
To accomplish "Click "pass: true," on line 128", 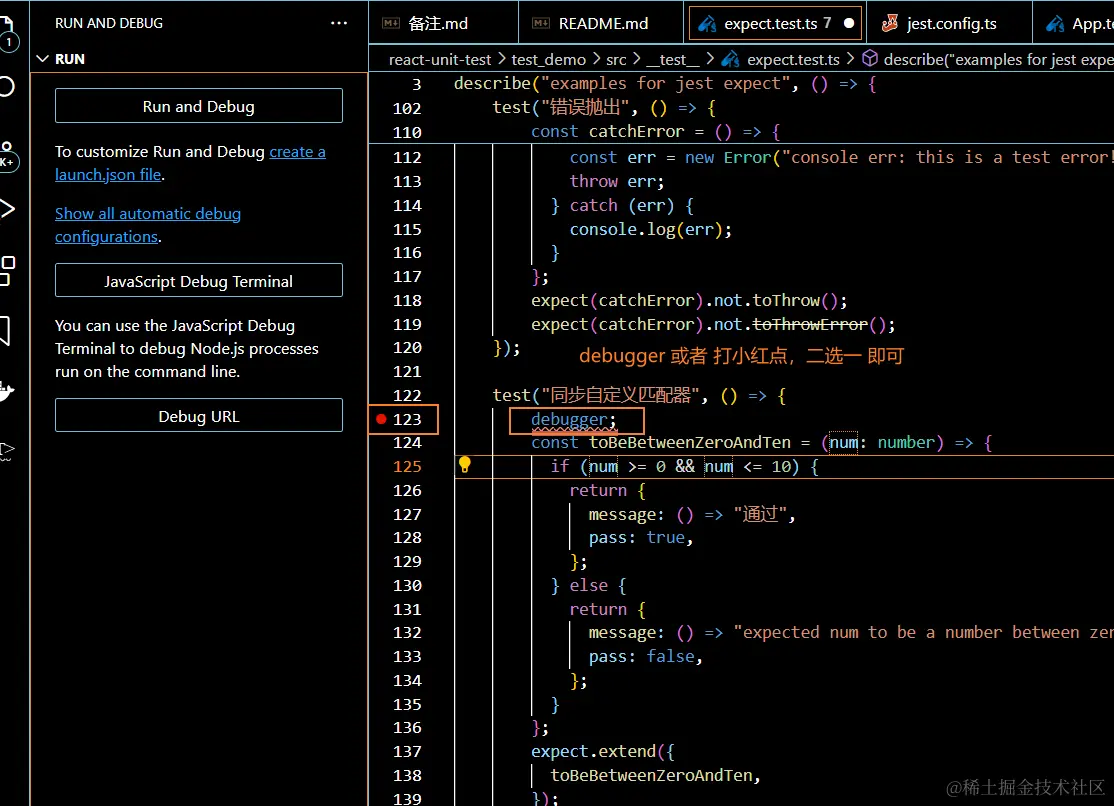I will click(641, 538).
